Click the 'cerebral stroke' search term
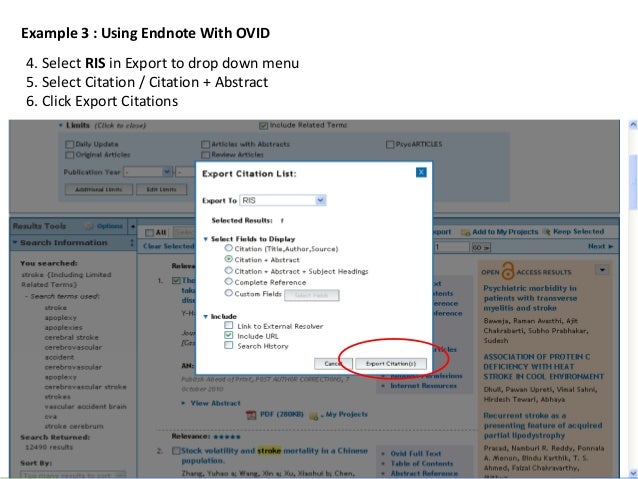638x479 pixels. coord(72,337)
